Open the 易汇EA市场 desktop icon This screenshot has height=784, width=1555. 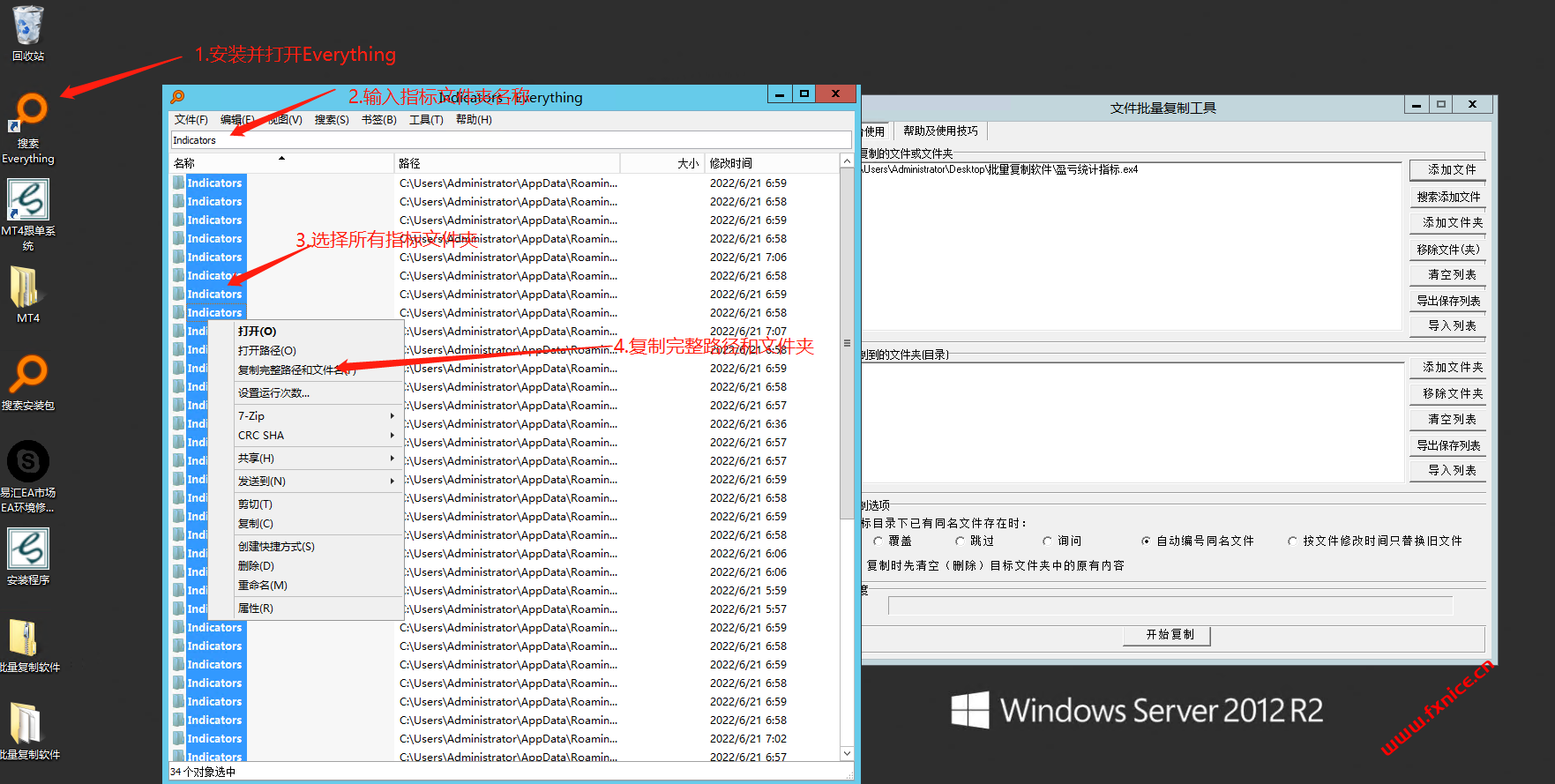point(28,476)
